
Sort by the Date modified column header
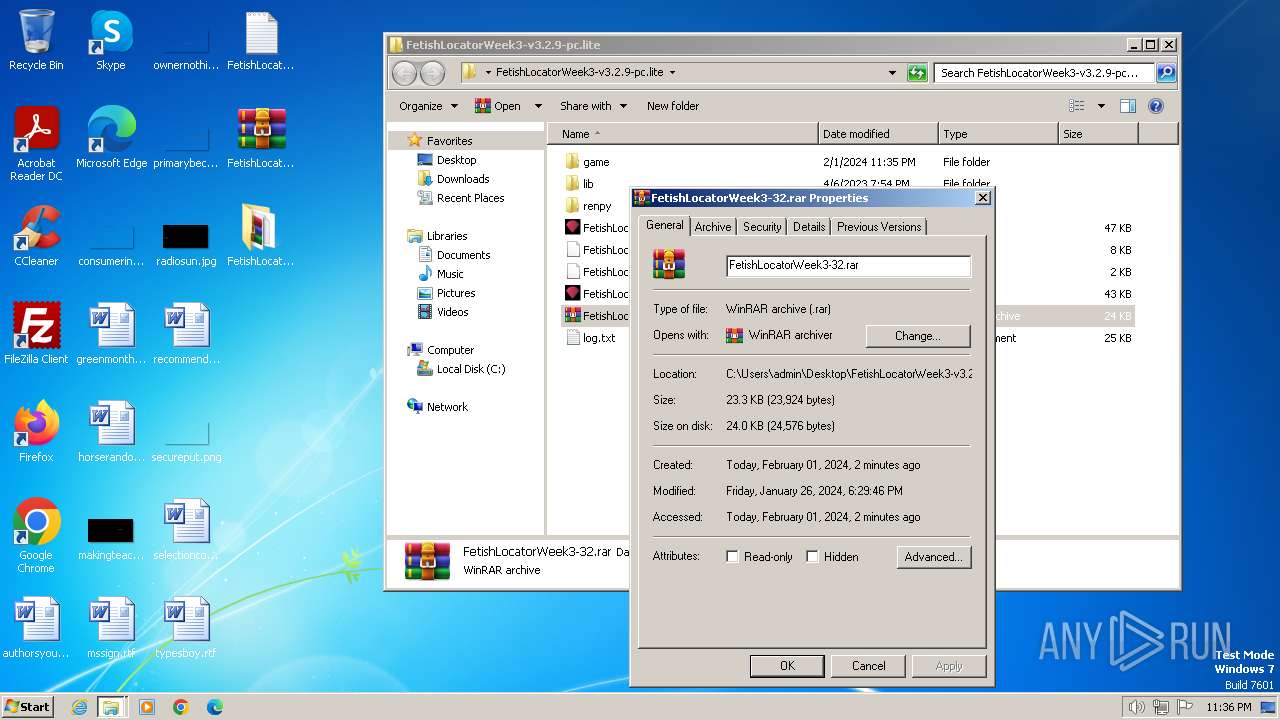click(x=878, y=134)
